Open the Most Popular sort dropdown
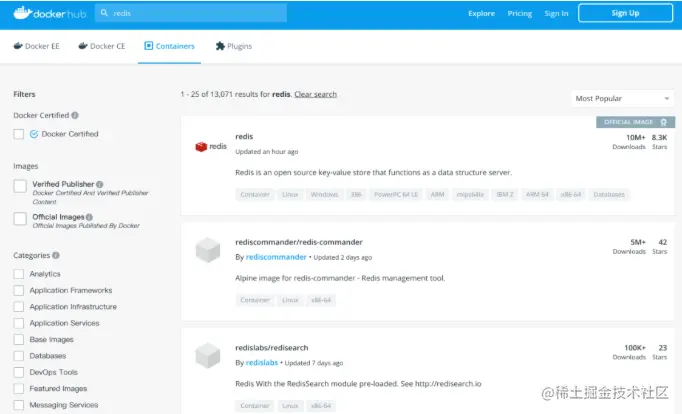Screen dimensions: 682x414 (x=622, y=99)
